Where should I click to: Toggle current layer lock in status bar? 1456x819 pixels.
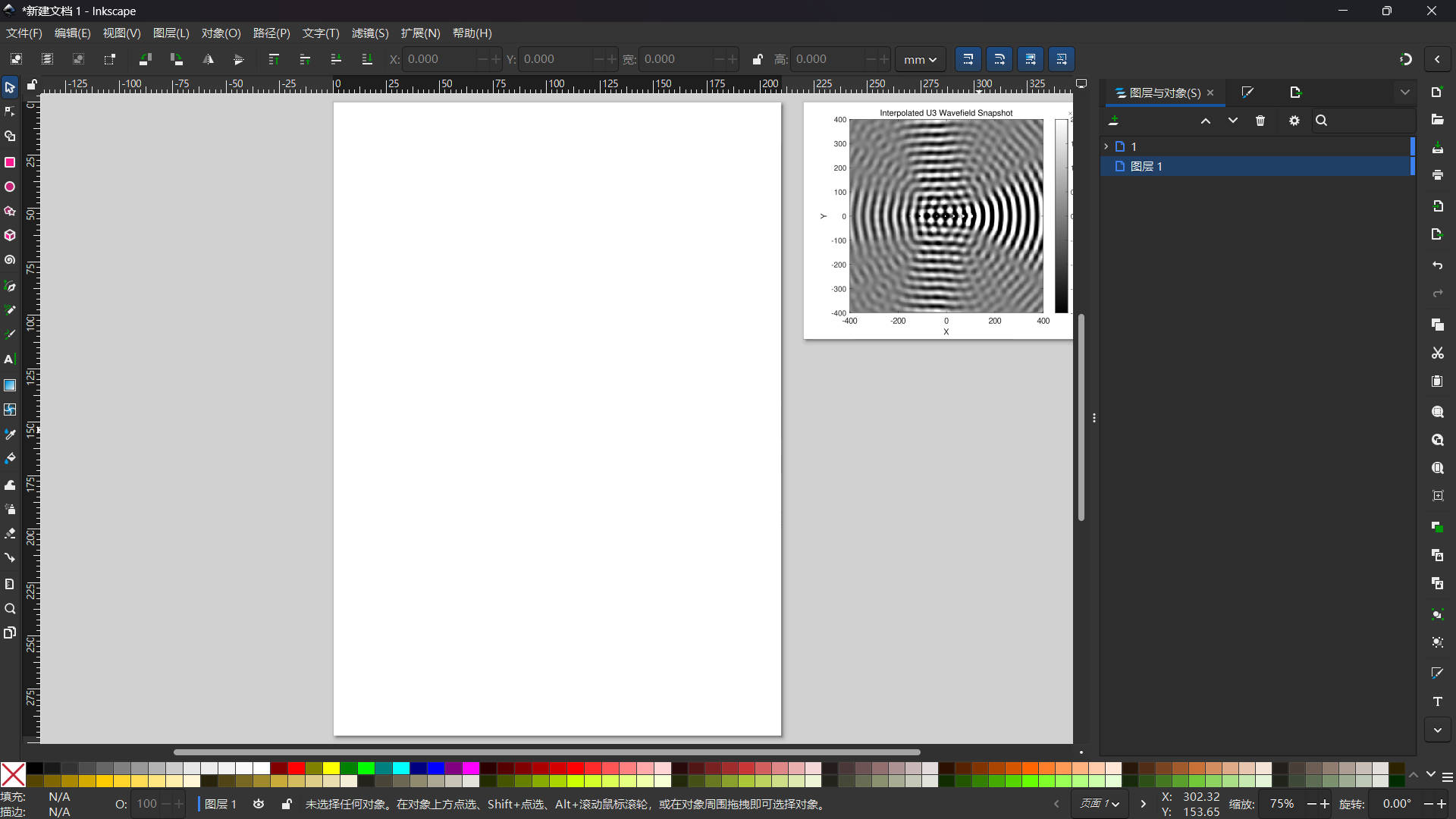coord(287,804)
